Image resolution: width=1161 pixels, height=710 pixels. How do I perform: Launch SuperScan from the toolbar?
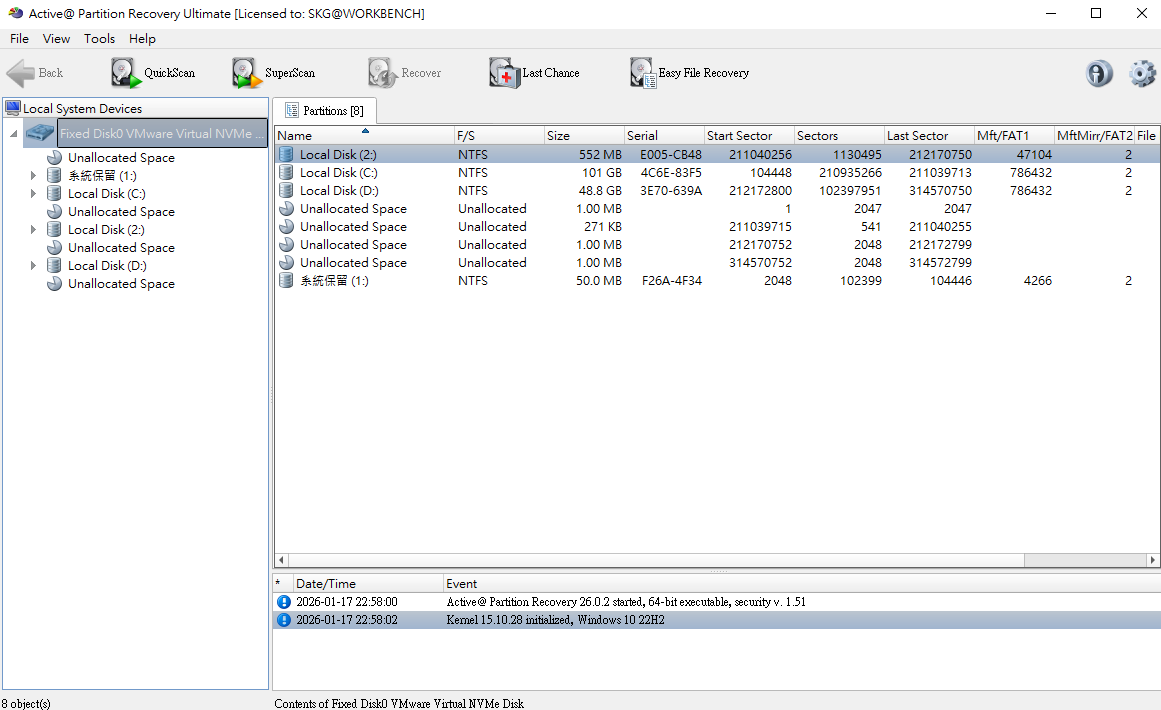pyautogui.click(x=273, y=73)
